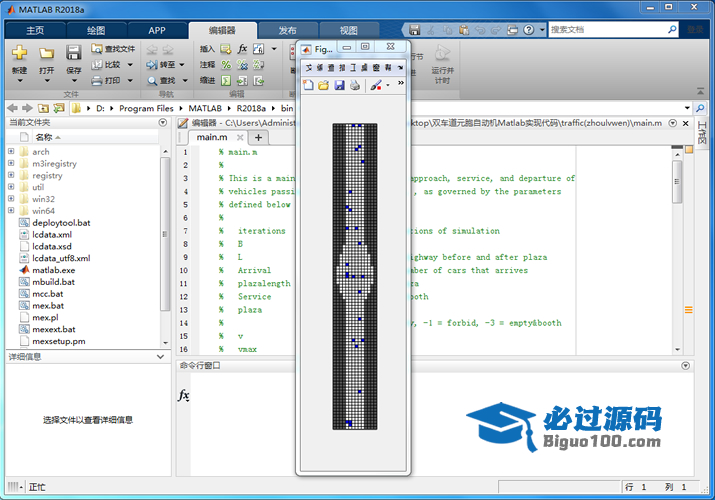
Task: Select the brush data tool in the Figure window
Action: [376, 85]
